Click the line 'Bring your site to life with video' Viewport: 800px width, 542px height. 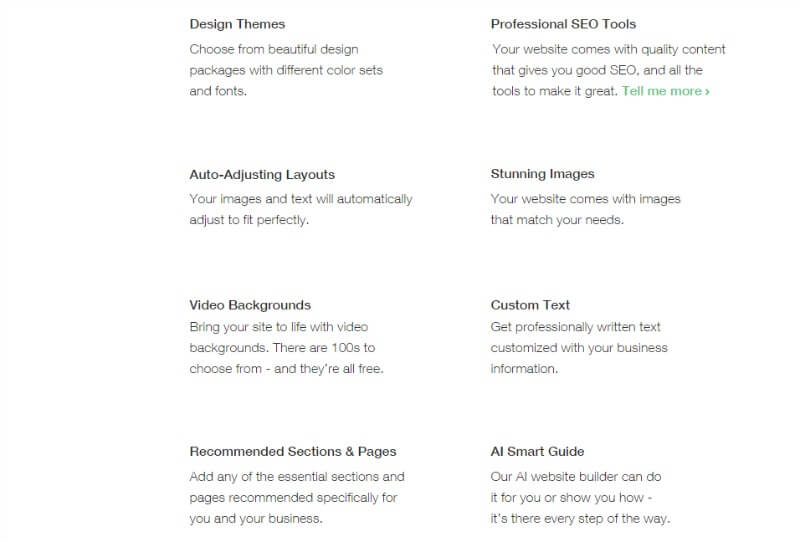279,327
